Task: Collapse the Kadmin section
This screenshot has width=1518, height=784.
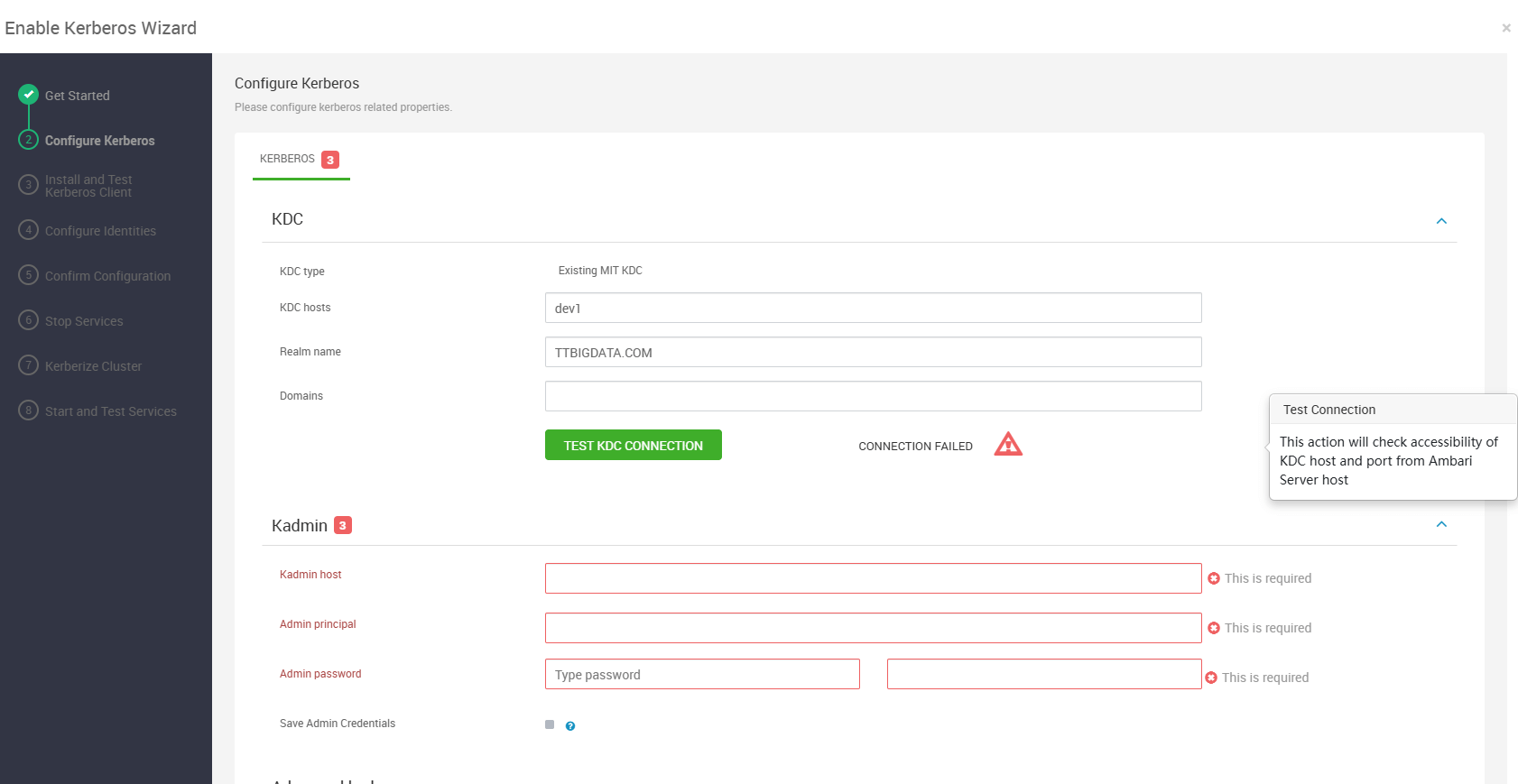Action: point(1441,524)
